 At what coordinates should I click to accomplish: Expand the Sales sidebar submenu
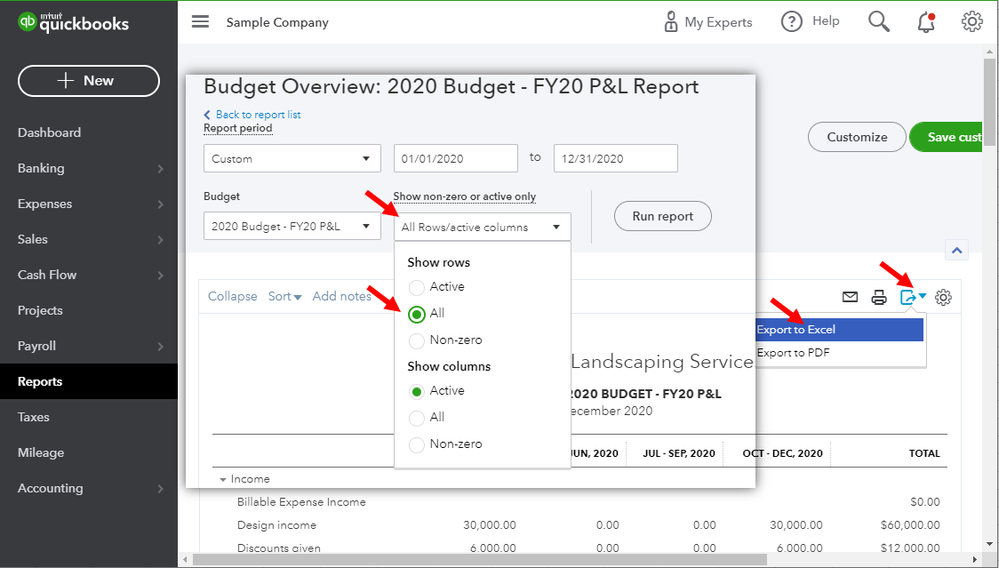point(160,240)
